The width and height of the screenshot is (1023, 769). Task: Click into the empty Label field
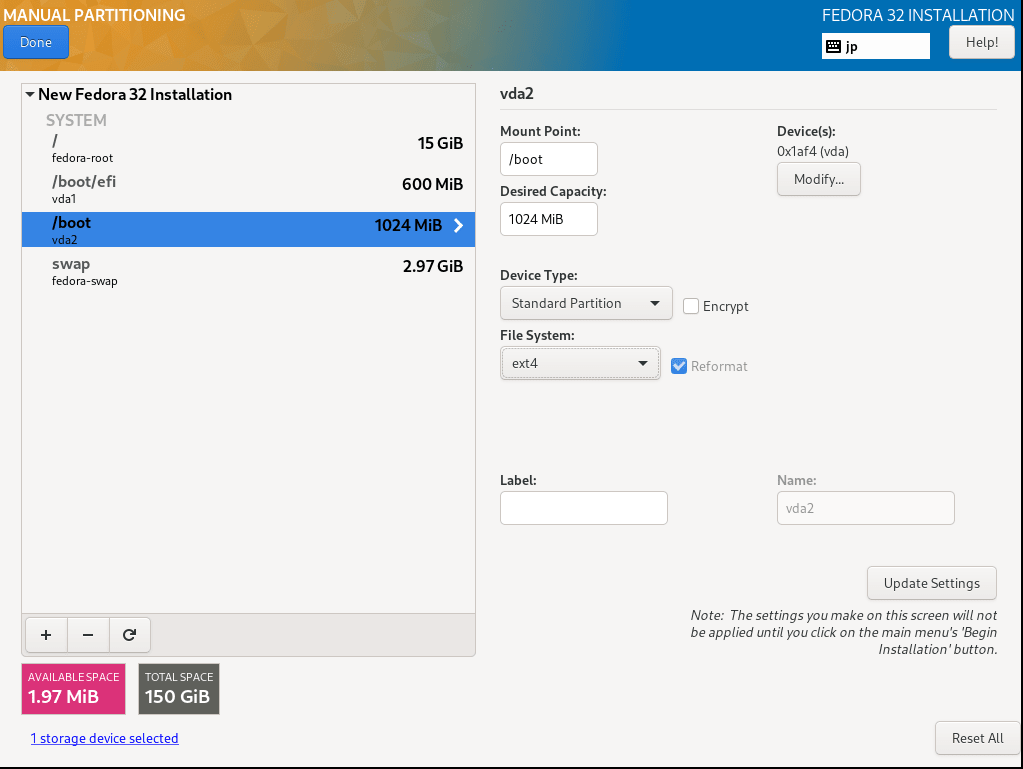tap(584, 508)
